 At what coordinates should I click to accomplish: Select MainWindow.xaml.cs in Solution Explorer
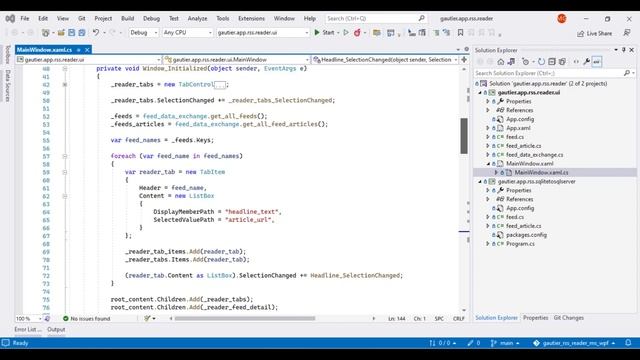tap(541, 173)
